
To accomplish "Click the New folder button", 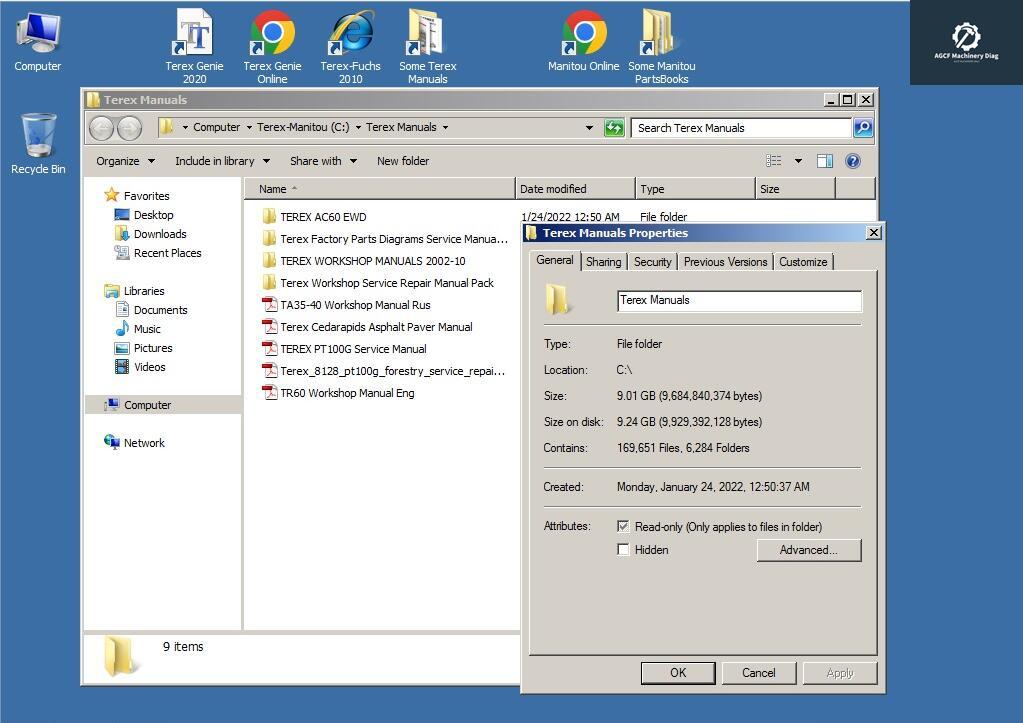I will 403,160.
